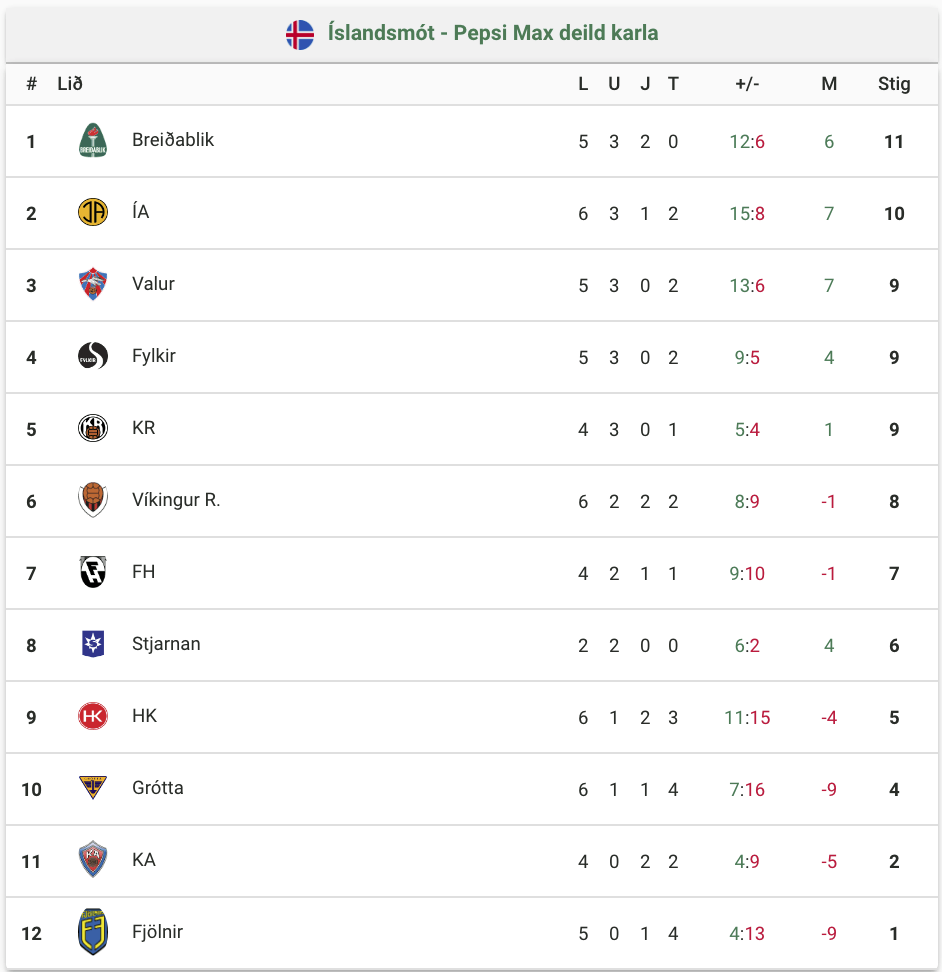The height and width of the screenshot is (972, 942).
Task: Click the Iceland flag icon in header
Action: point(300,35)
